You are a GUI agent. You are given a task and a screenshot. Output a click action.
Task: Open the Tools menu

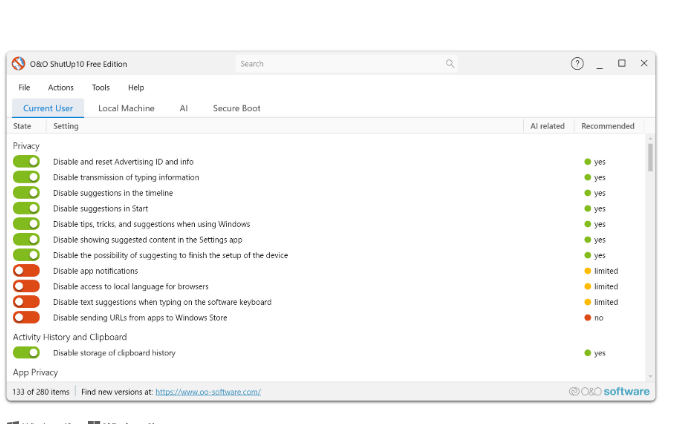click(x=101, y=87)
